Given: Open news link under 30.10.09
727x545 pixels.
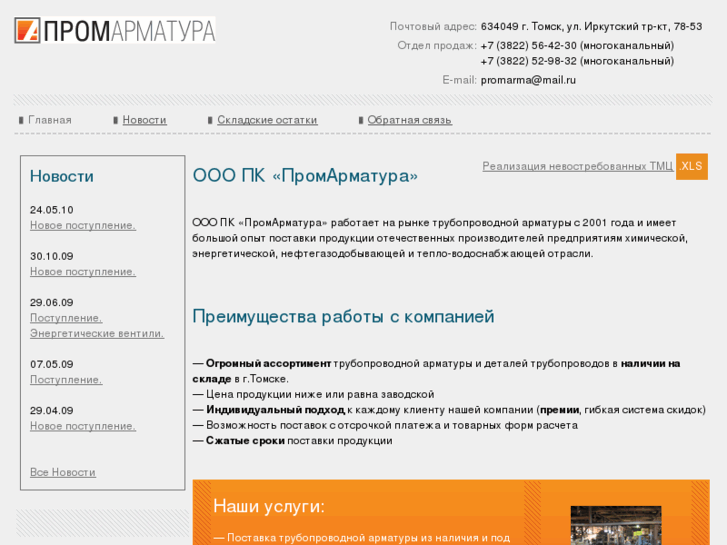Looking at the screenshot, I should (83, 272).
